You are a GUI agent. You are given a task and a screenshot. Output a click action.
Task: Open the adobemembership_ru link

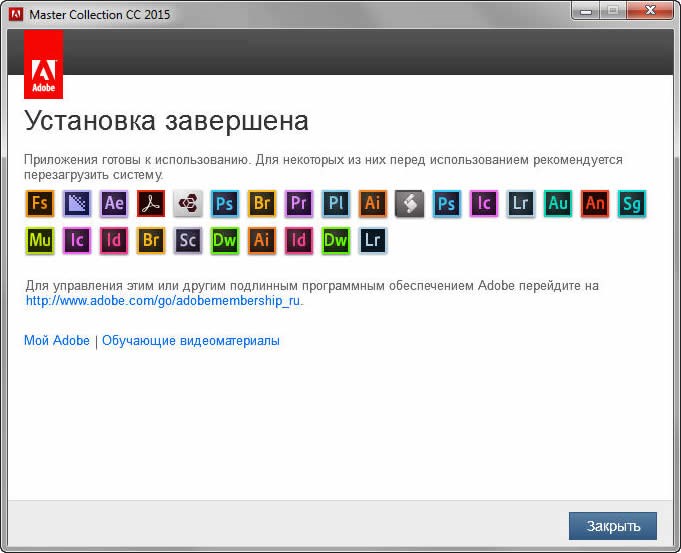[163, 301]
